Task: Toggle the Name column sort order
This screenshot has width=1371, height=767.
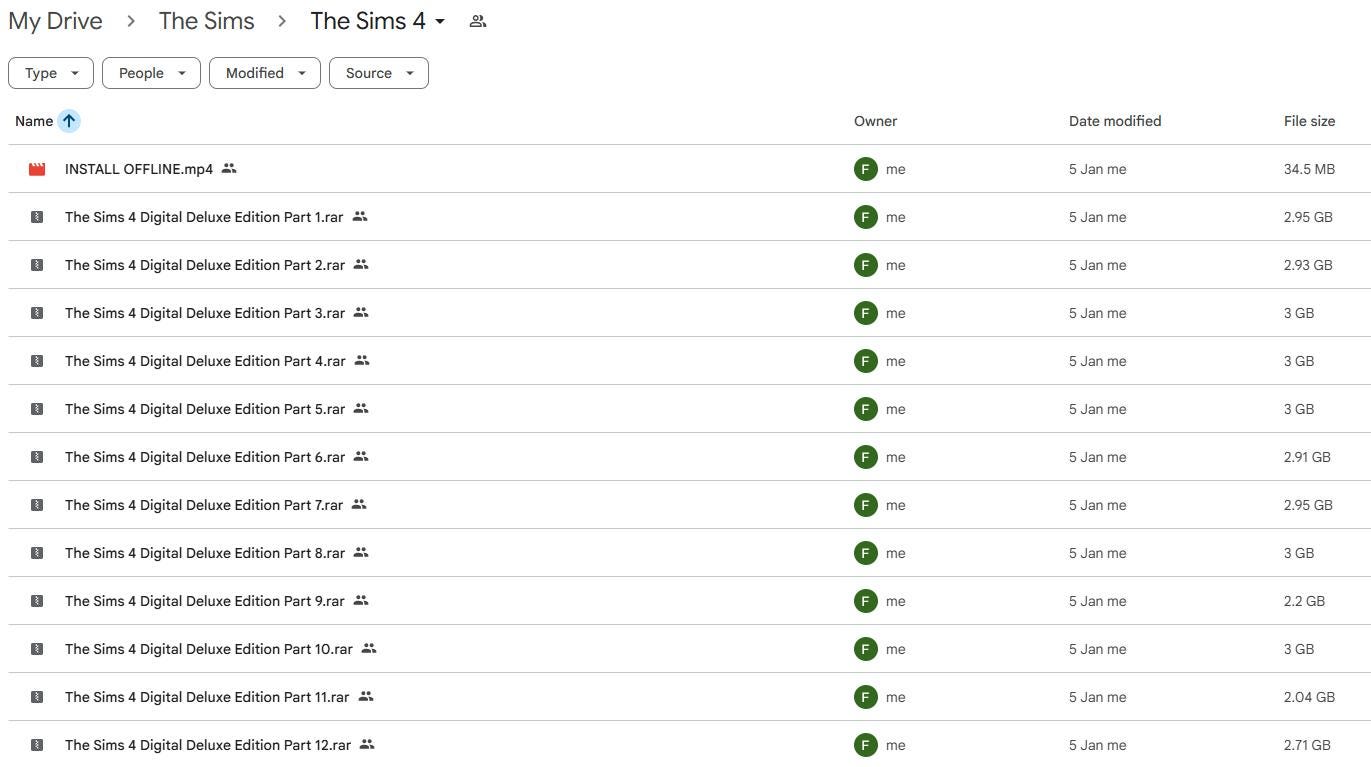Action: [69, 120]
